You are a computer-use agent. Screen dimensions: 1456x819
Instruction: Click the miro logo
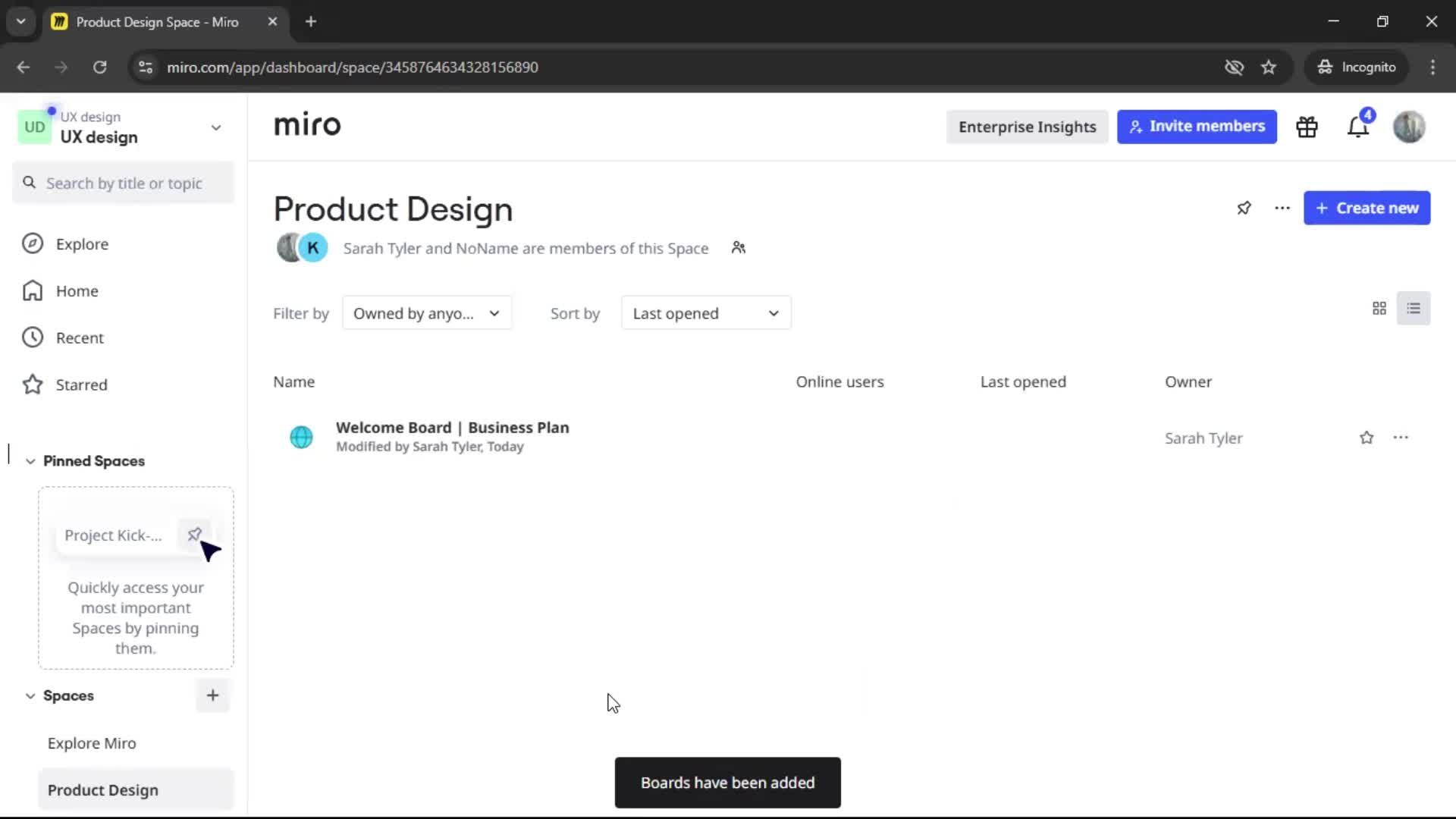(x=307, y=125)
